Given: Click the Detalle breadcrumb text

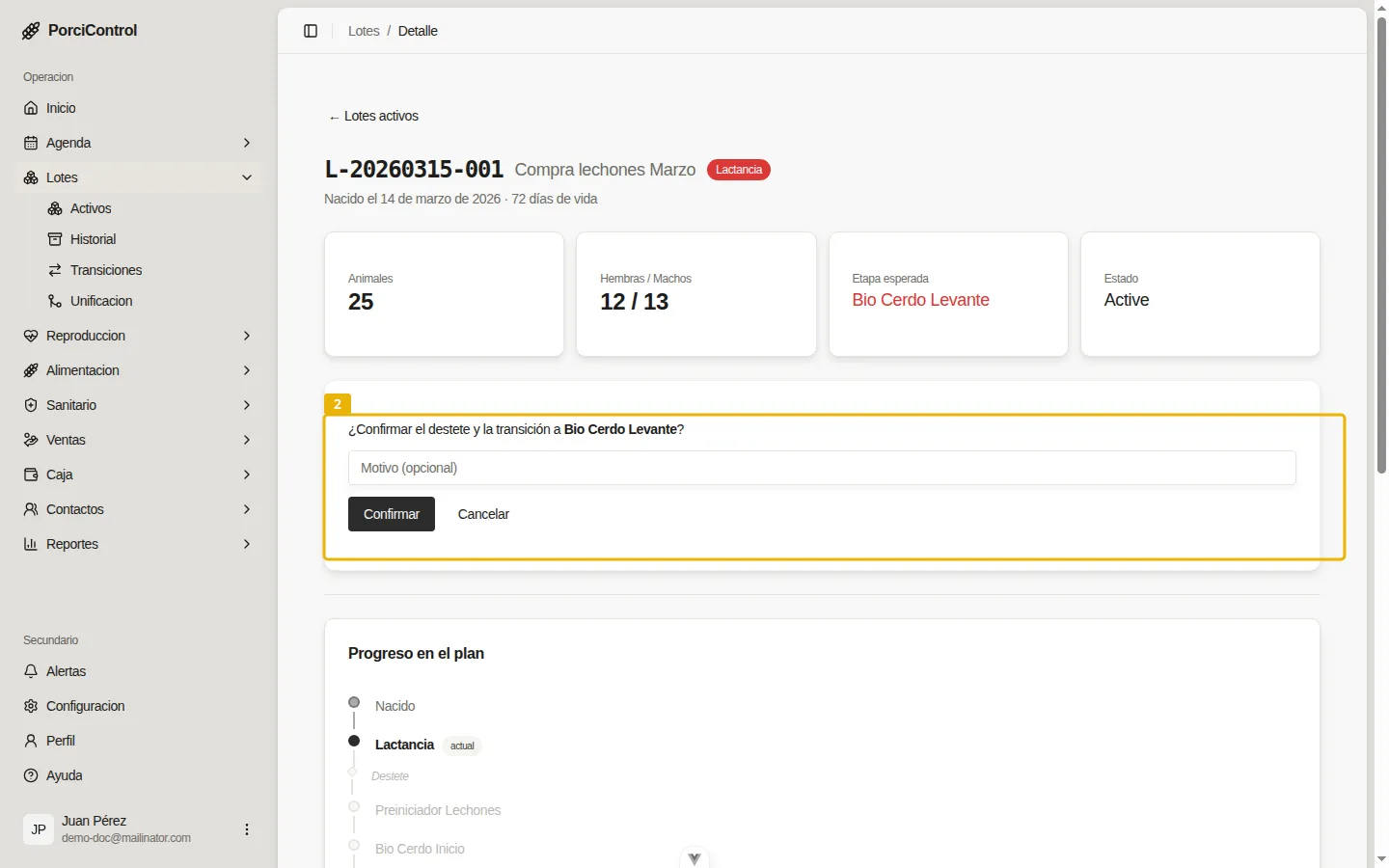Looking at the screenshot, I should click(418, 31).
